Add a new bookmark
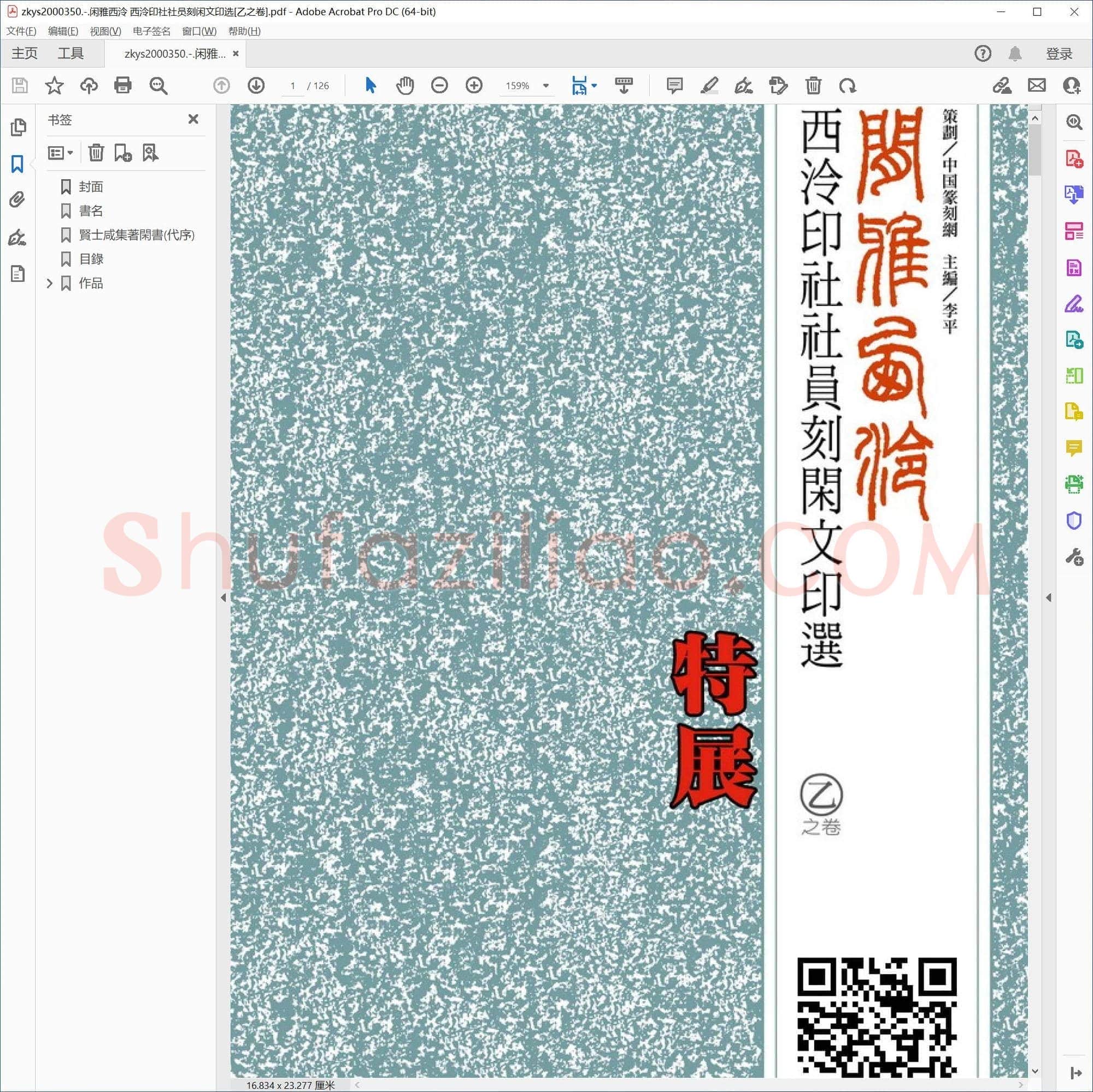Viewport: 1093px width, 1092px height. pyautogui.click(x=123, y=153)
